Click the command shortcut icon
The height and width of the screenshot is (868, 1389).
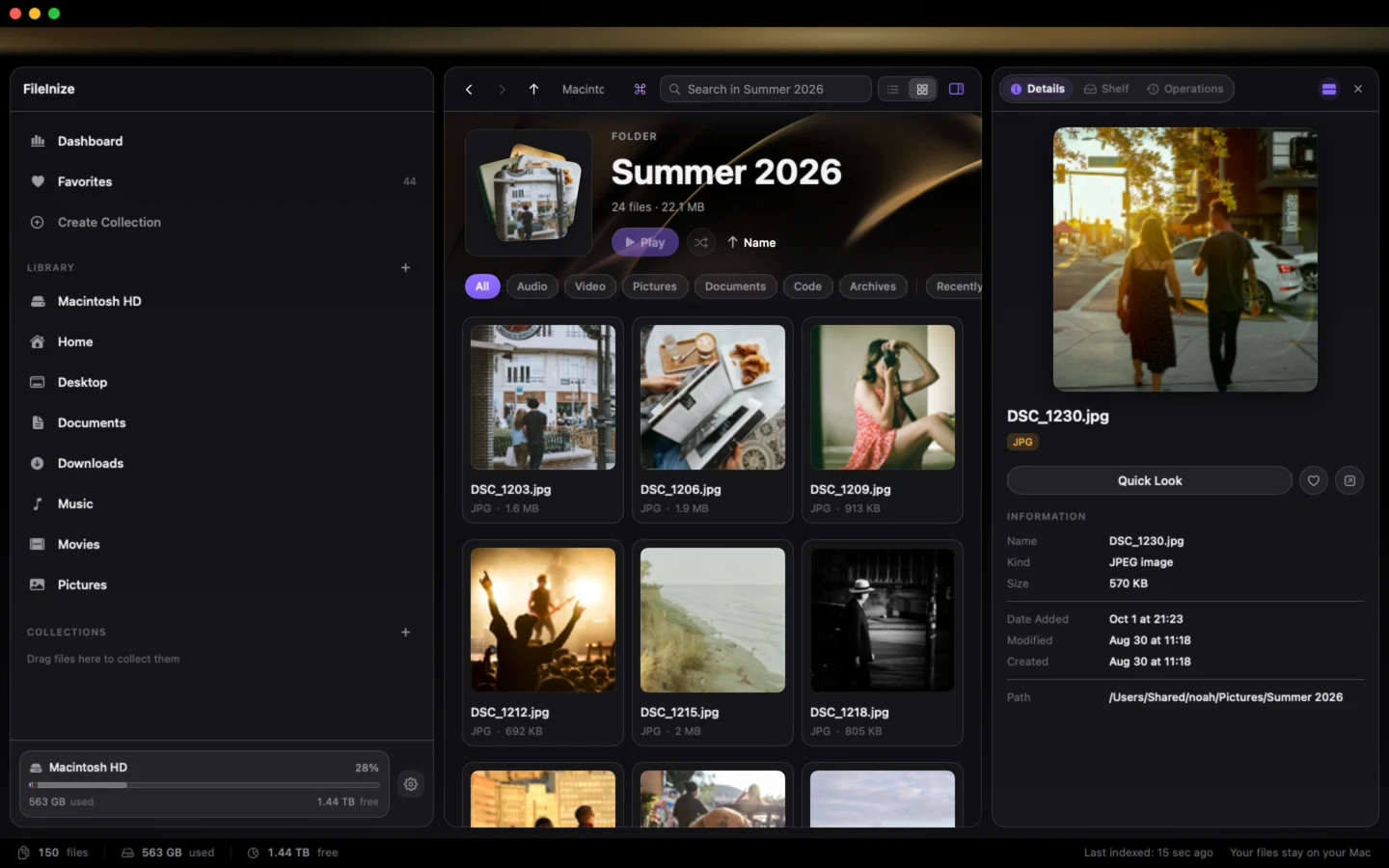640,89
